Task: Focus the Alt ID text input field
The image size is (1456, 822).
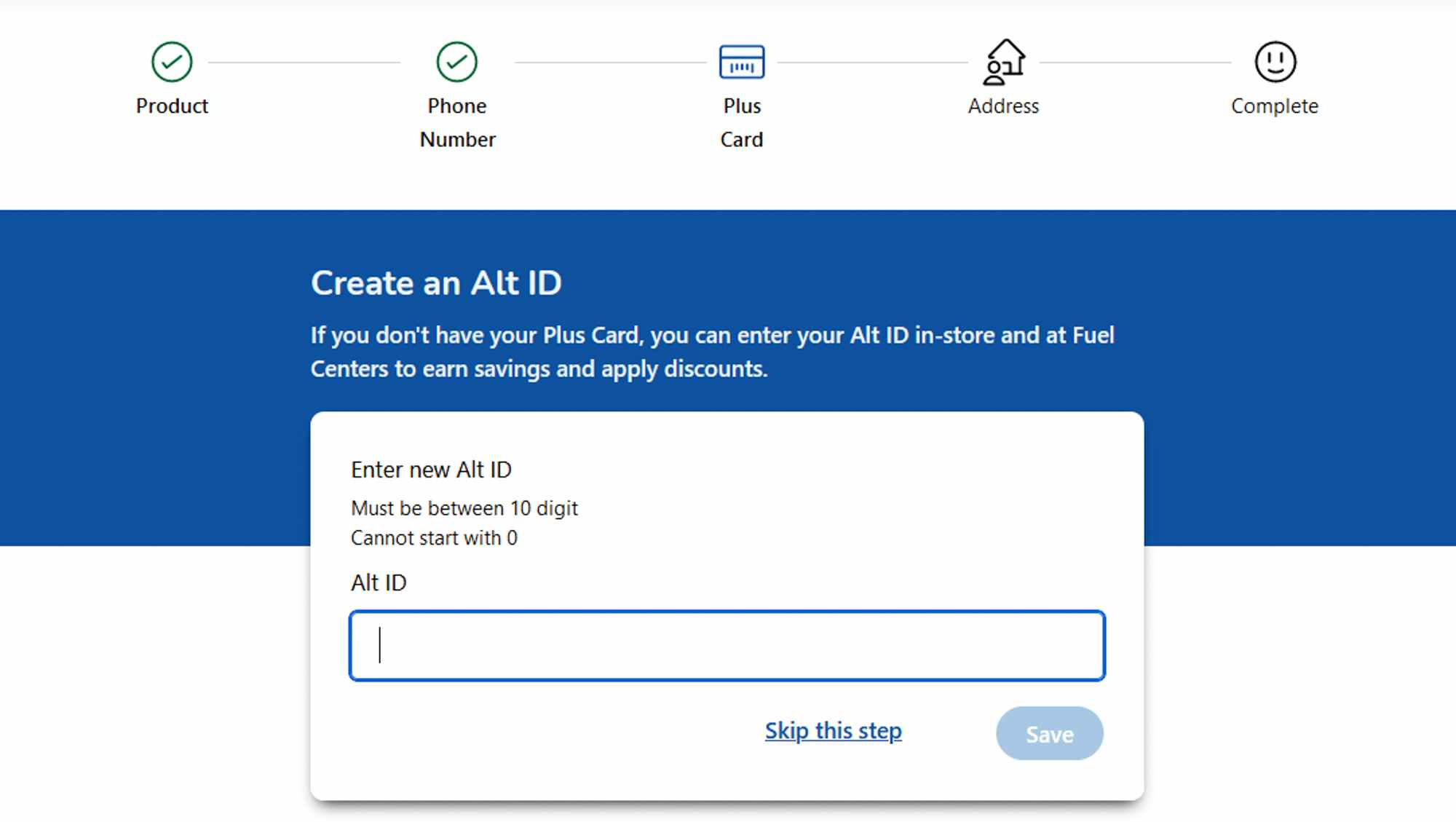Action: (x=727, y=646)
